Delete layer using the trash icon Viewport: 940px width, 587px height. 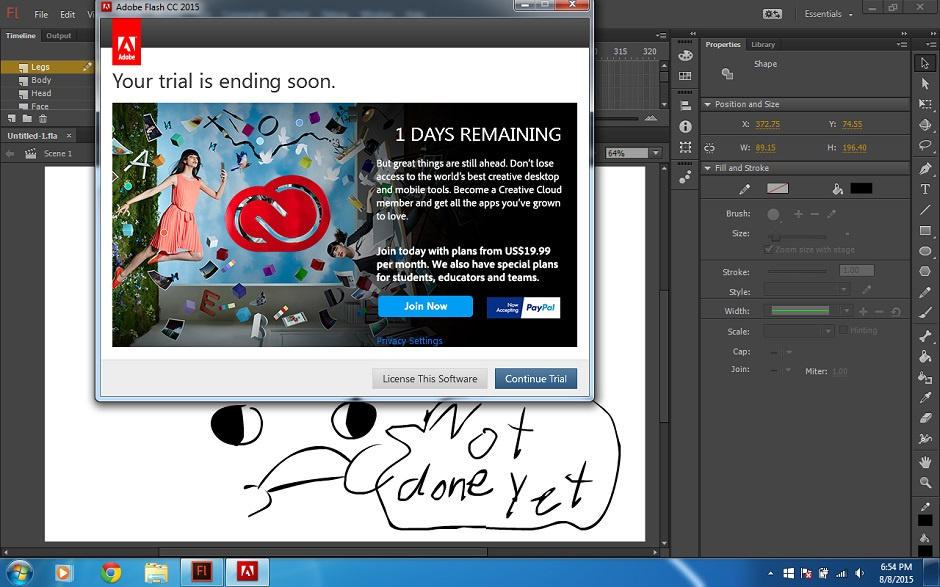[x=42, y=119]
